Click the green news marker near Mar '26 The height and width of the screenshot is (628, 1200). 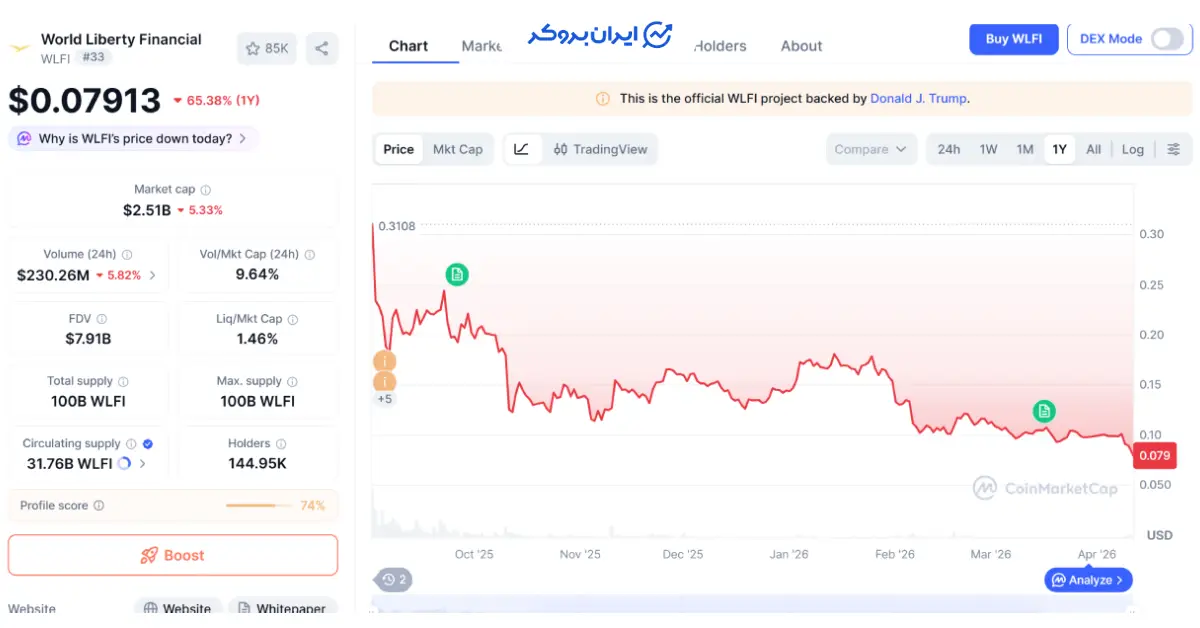1043,410
